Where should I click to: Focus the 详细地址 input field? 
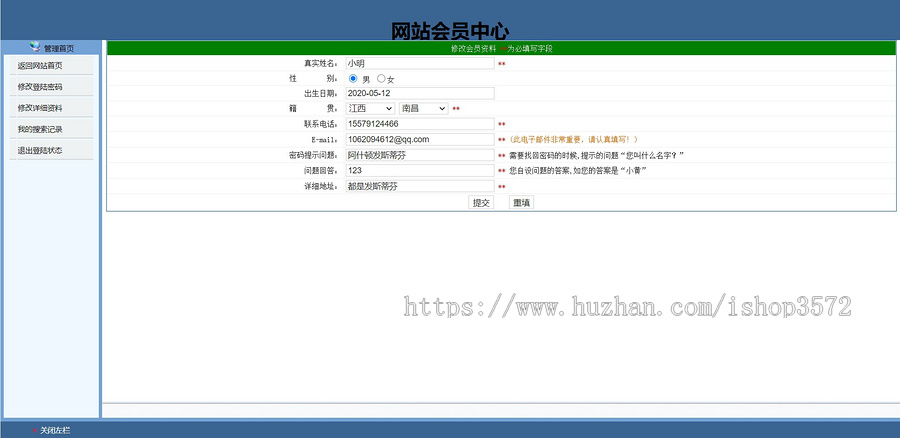(420, 187)
